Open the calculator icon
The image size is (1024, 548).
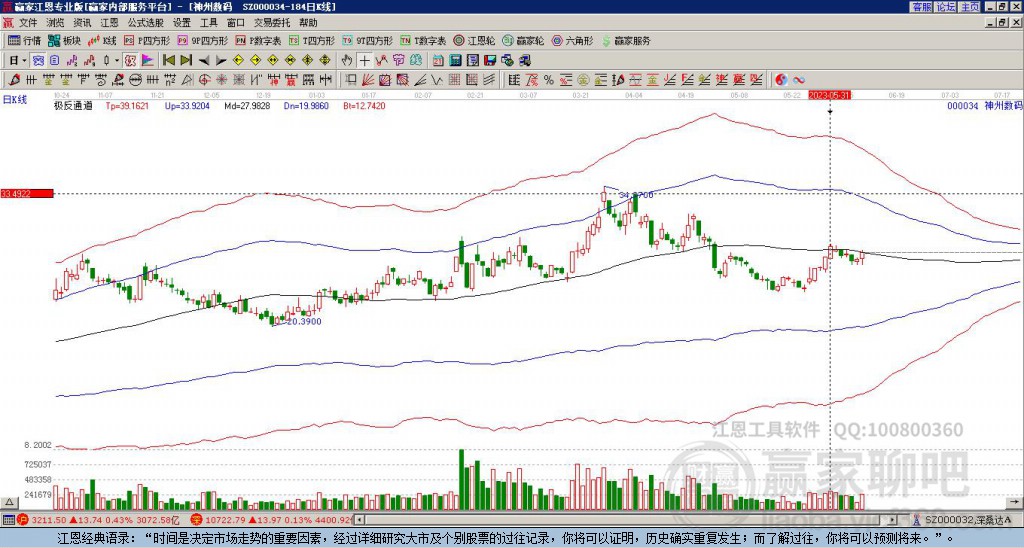[456, 61]
